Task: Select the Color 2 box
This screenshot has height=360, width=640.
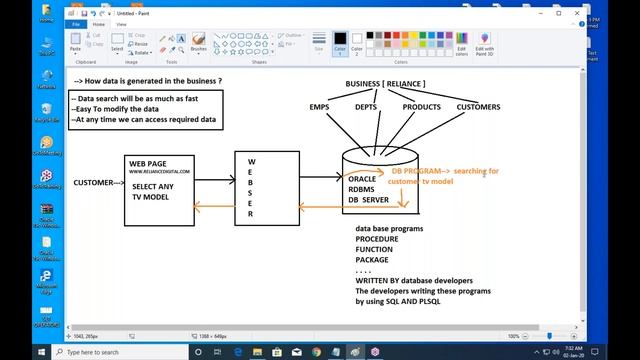Action: tap(357, 44)
